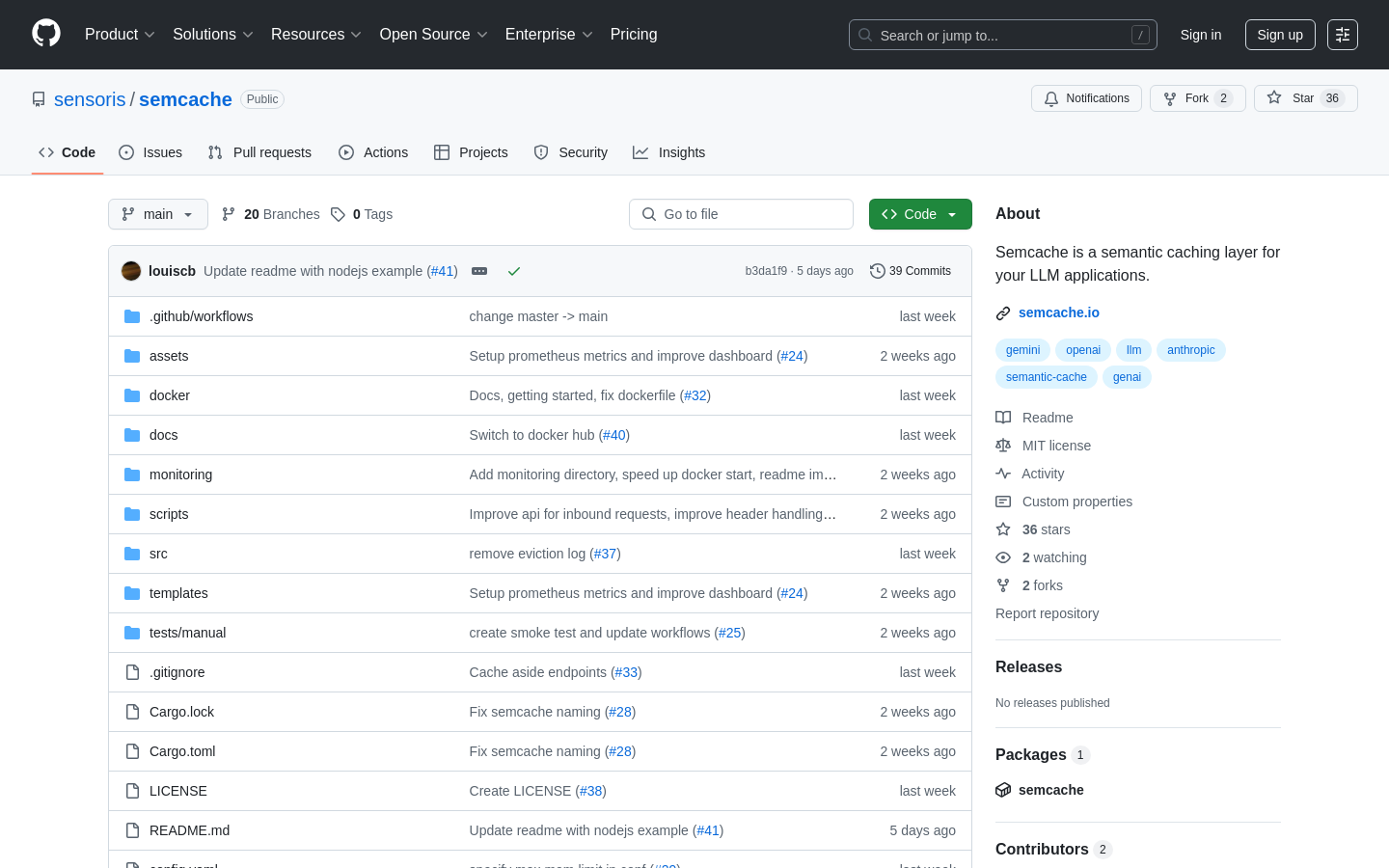
Task: Click the Notifications bell button
Action: [x=1086, y=98]
